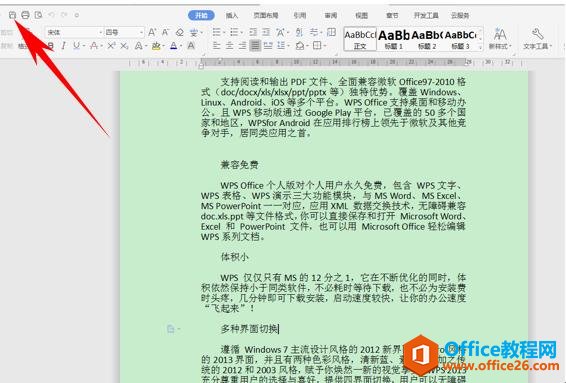Increase font size with grow font icon
This screenshot has width=566, height=383.
152,32
